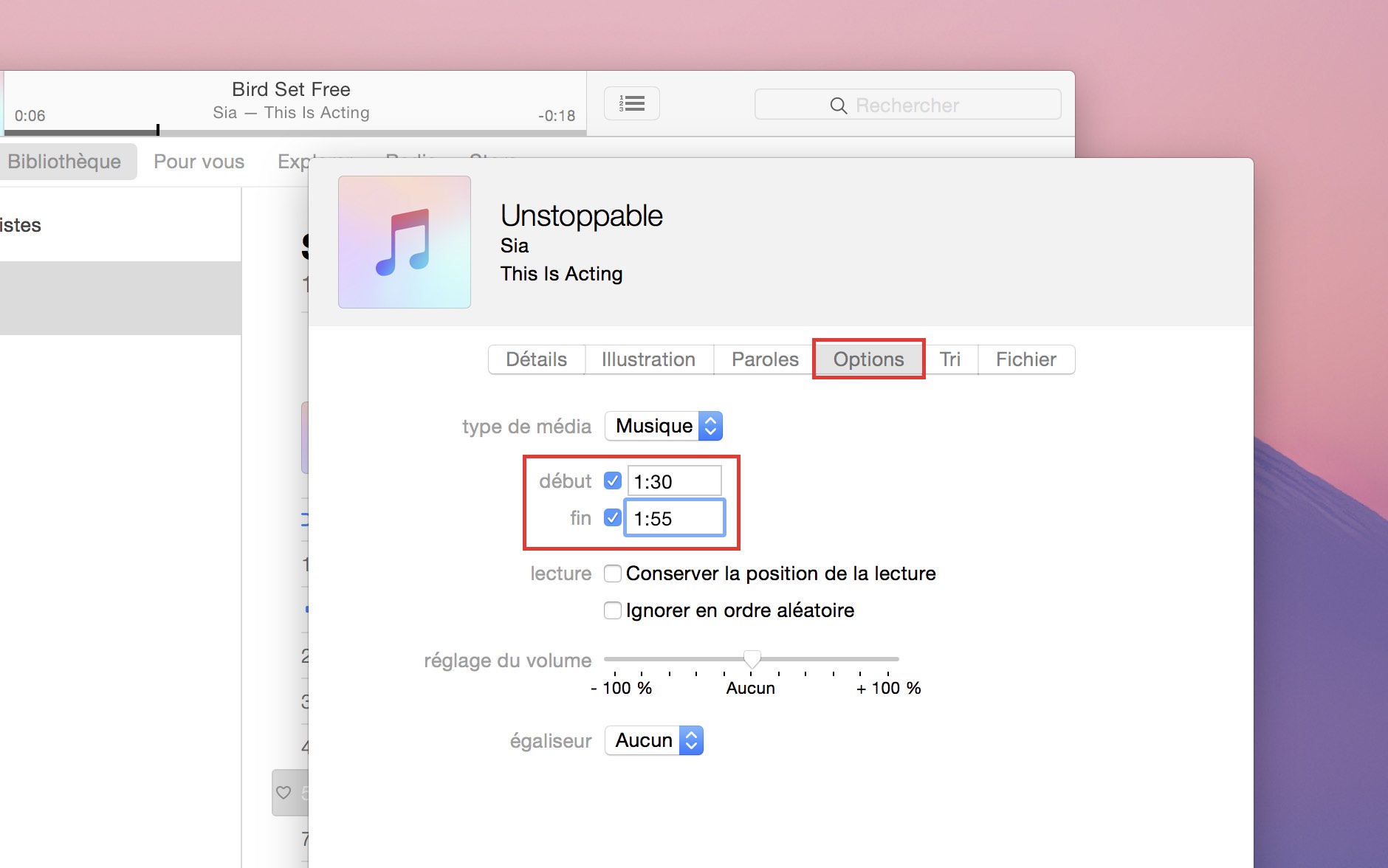Click the fin time field 1:55

click(675, 518)
